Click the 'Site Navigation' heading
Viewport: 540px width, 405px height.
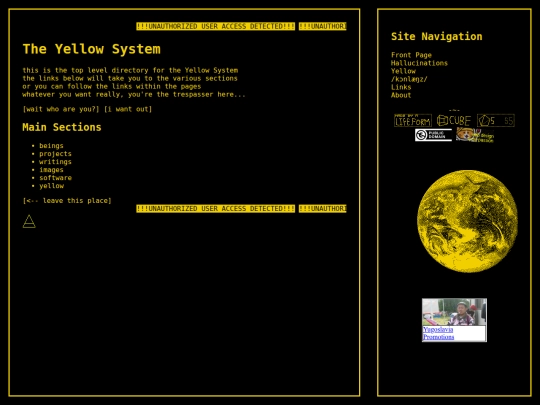436,37
